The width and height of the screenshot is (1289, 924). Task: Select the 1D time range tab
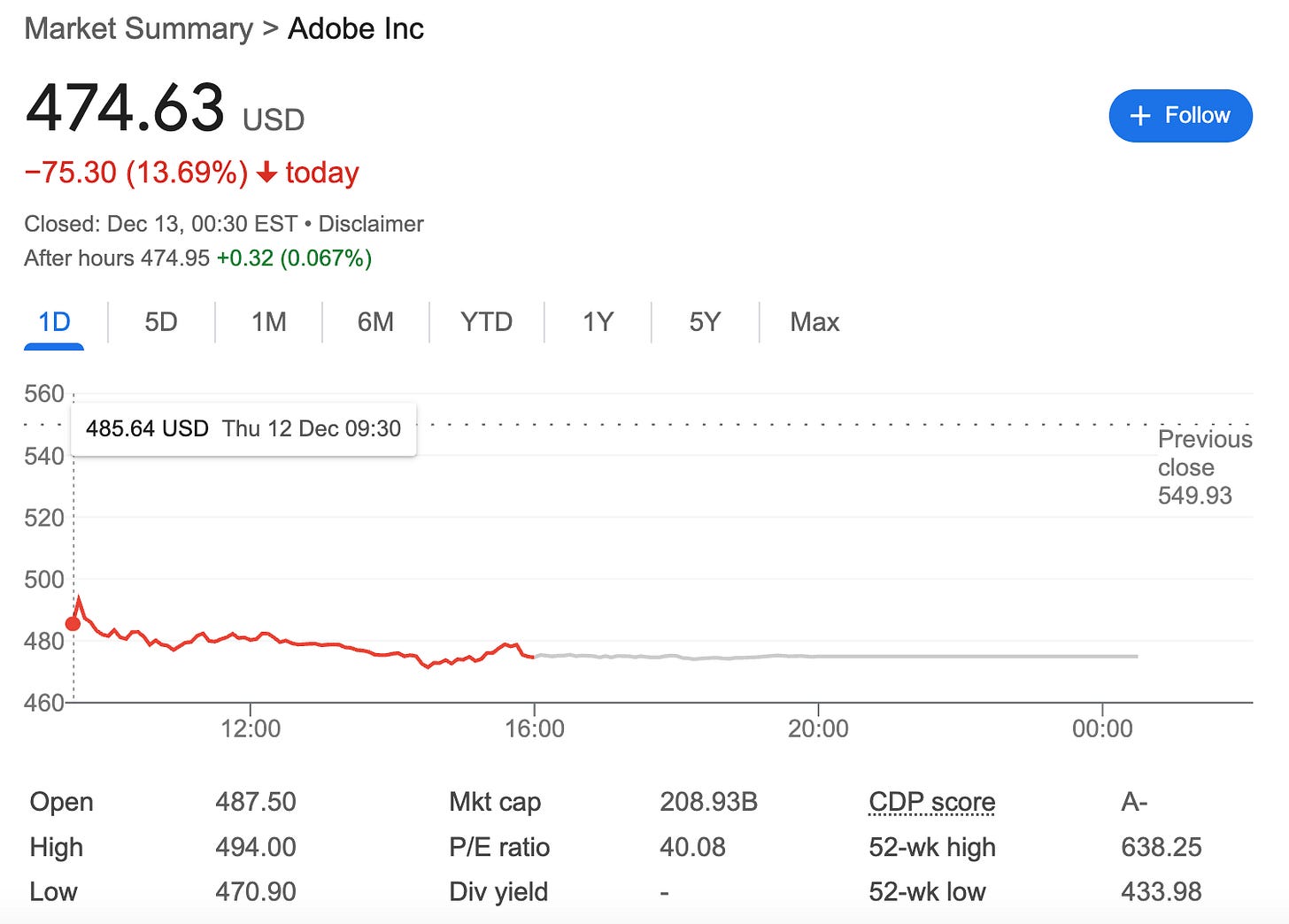pos(54,321)
